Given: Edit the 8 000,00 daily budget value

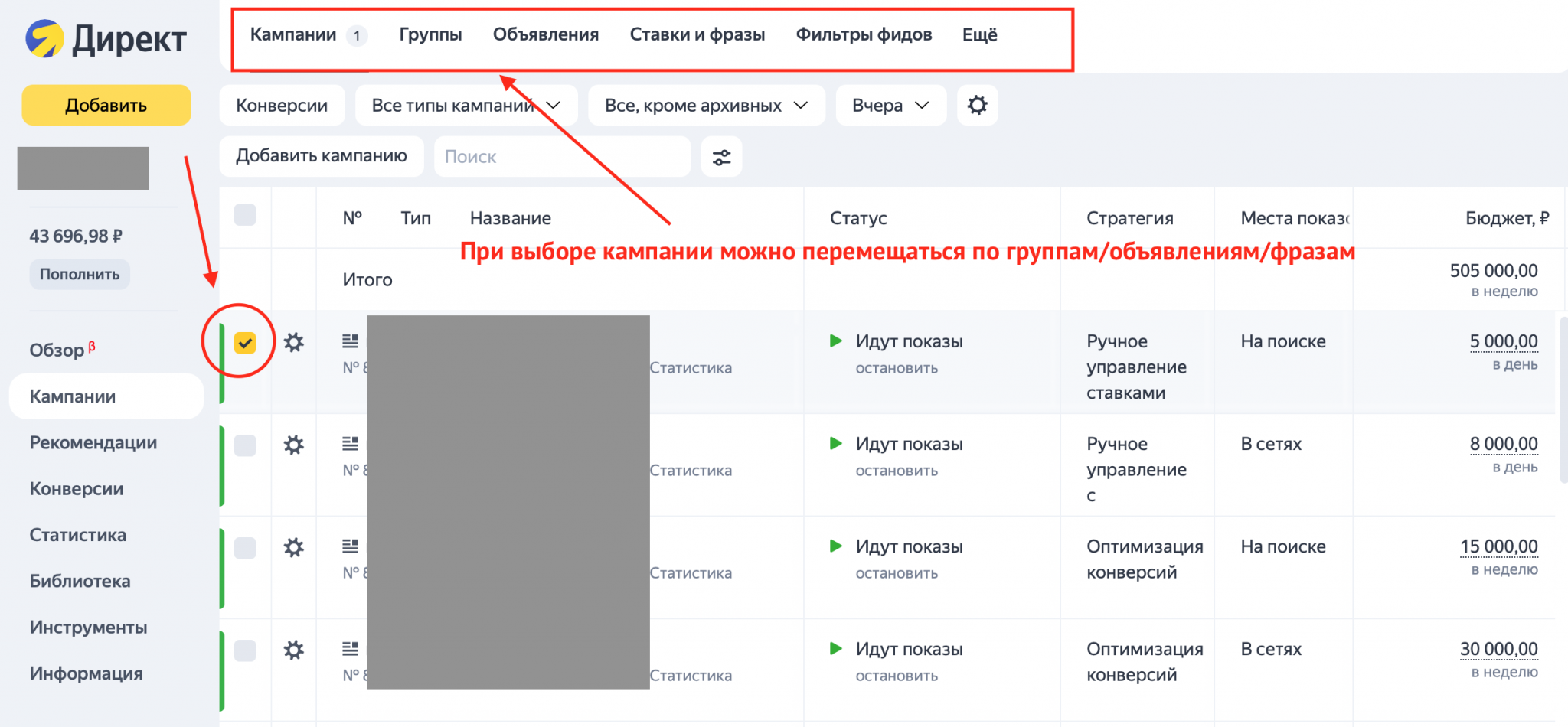Looking at the screenshot, I should click(x=1504, y=444).
